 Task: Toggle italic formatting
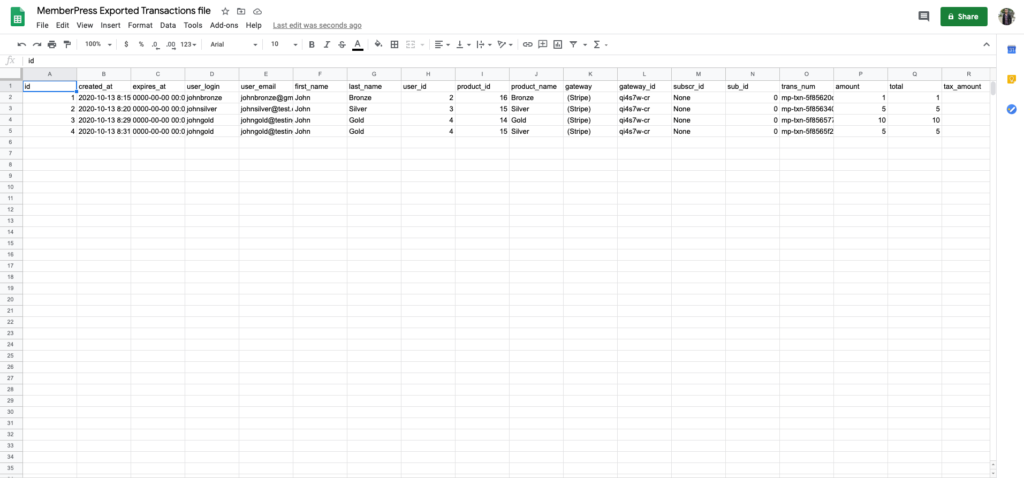tap(327, 44)
